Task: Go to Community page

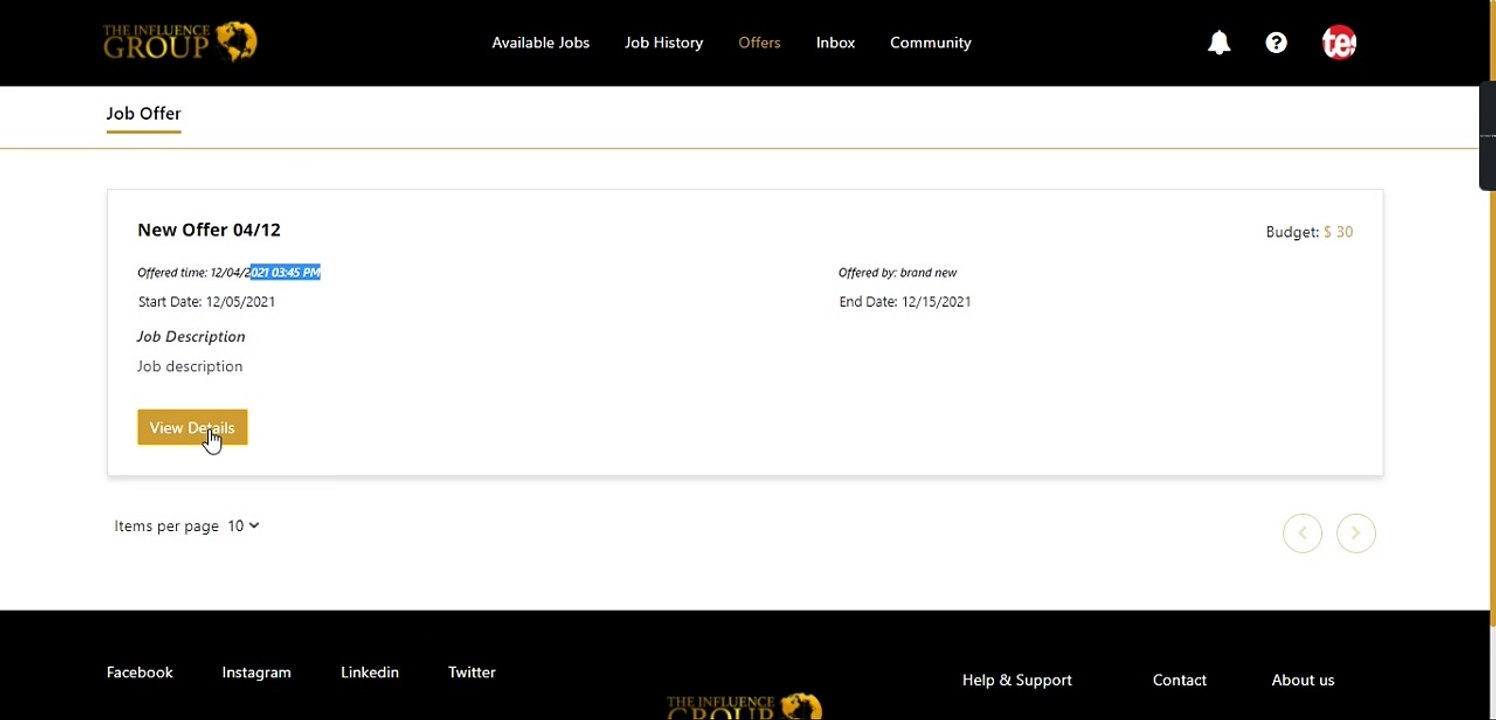Action: point(930,43)
